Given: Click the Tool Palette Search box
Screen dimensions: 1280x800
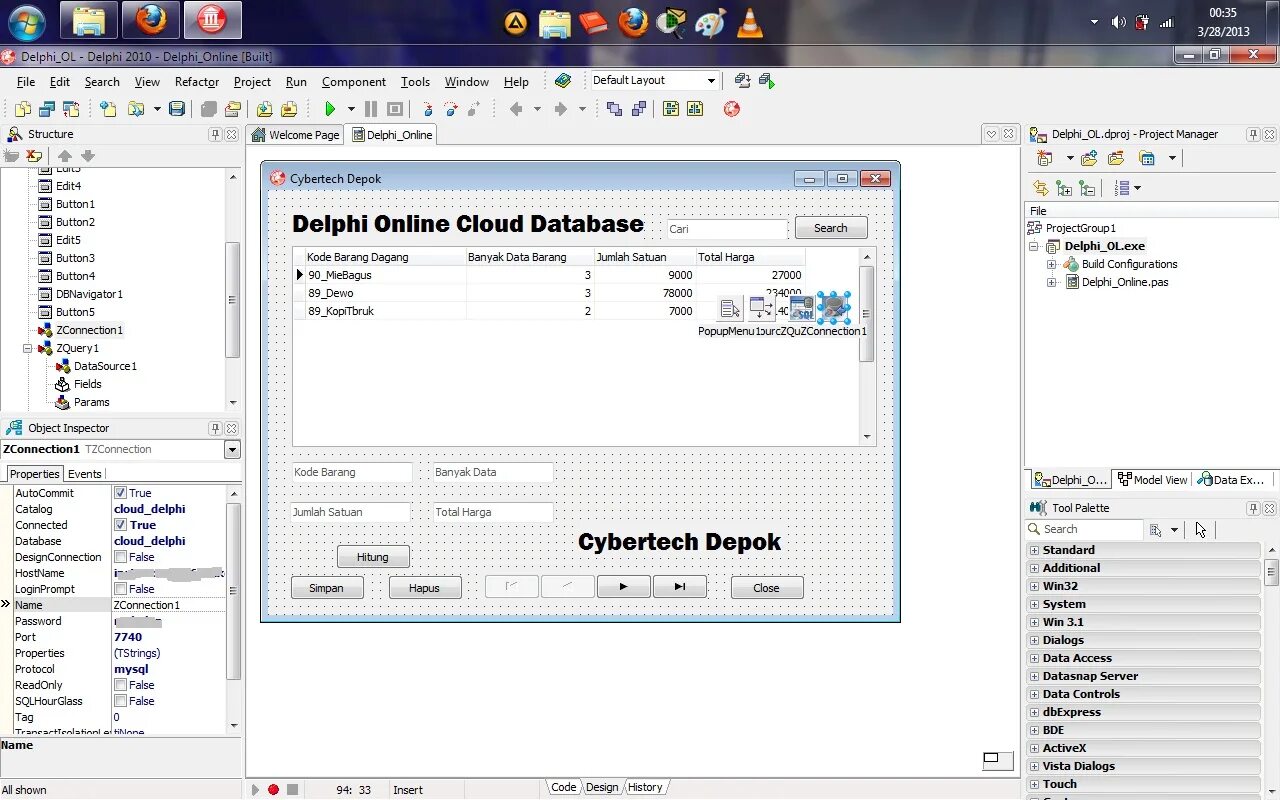Looking at the screenshot, I should point(1084,529).
